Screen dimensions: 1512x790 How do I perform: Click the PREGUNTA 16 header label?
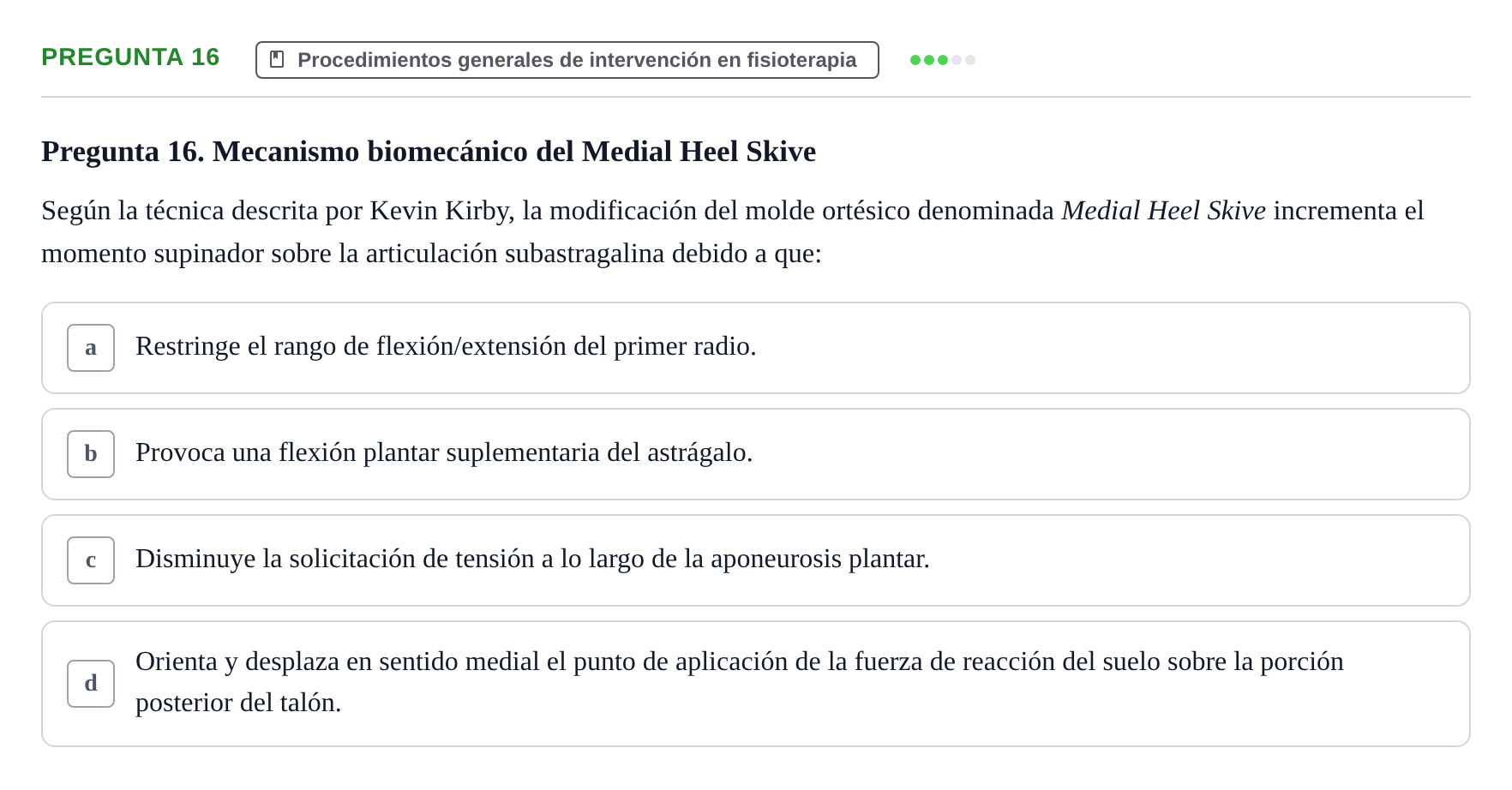(130, 57)
